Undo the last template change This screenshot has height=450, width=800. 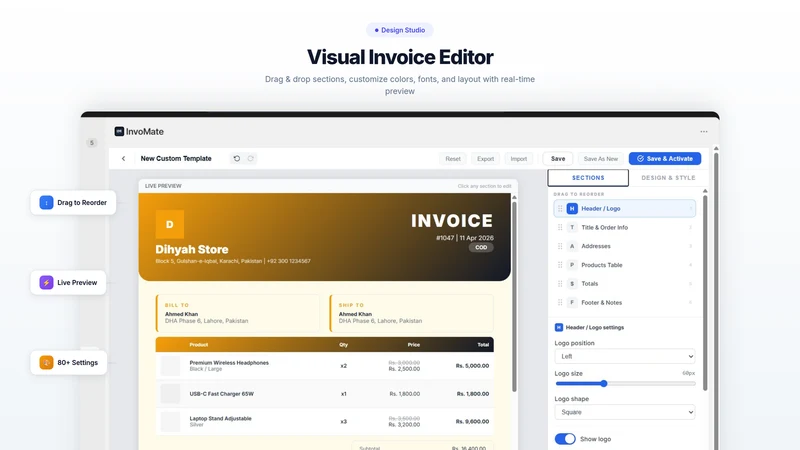(237, 159)
